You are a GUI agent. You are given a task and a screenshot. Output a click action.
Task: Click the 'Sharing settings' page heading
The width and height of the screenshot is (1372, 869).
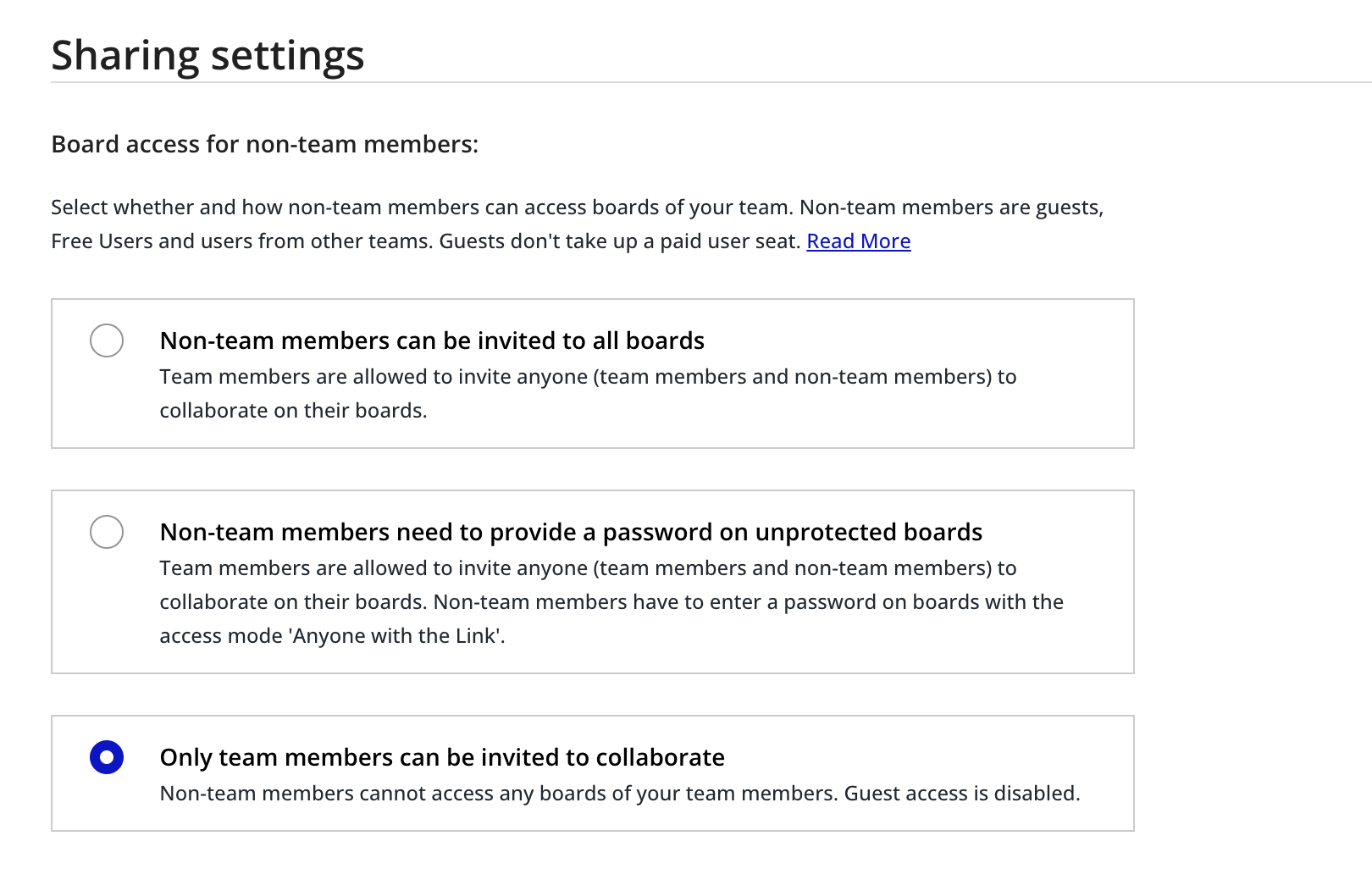coord(207,56)
